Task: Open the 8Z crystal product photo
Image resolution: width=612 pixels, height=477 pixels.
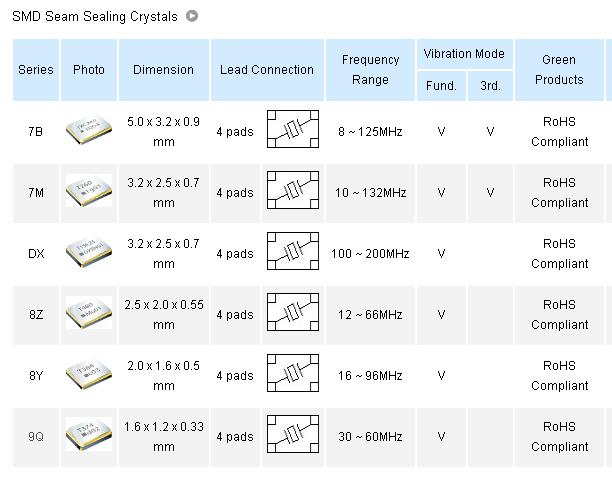Action: click(89, 314)
